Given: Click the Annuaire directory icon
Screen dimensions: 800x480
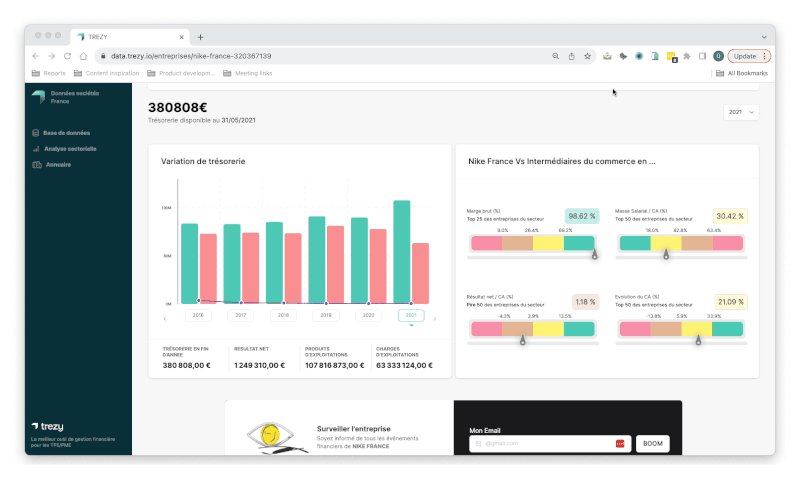Looking at the screenshot, I should [x=37, y=165].
